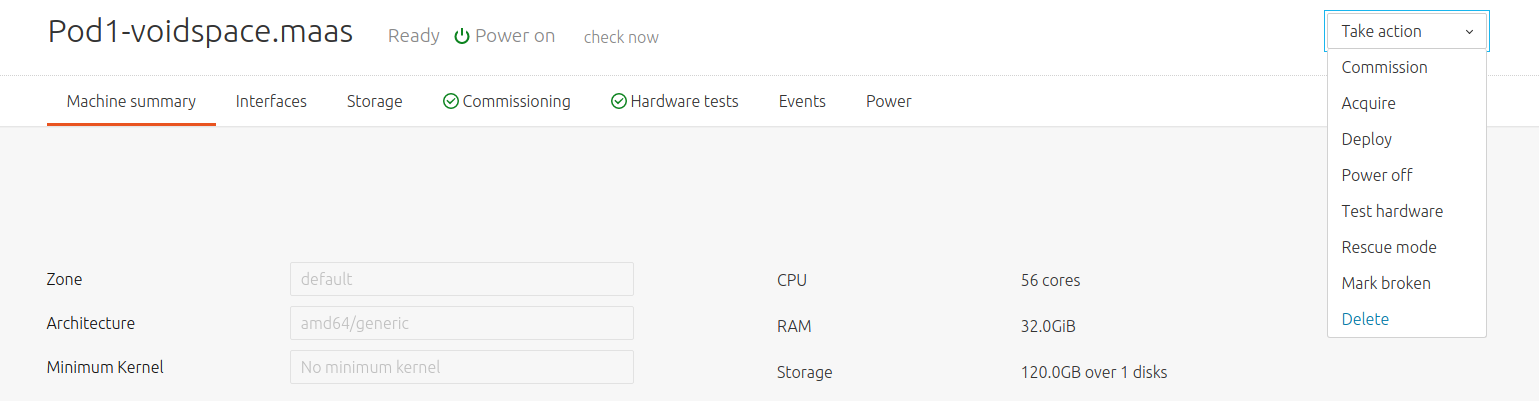The image size is (1539, 401).
Task: Click the Hardware tests green checkmark icon
Action: pyautogui.click(x=618, y=101)
